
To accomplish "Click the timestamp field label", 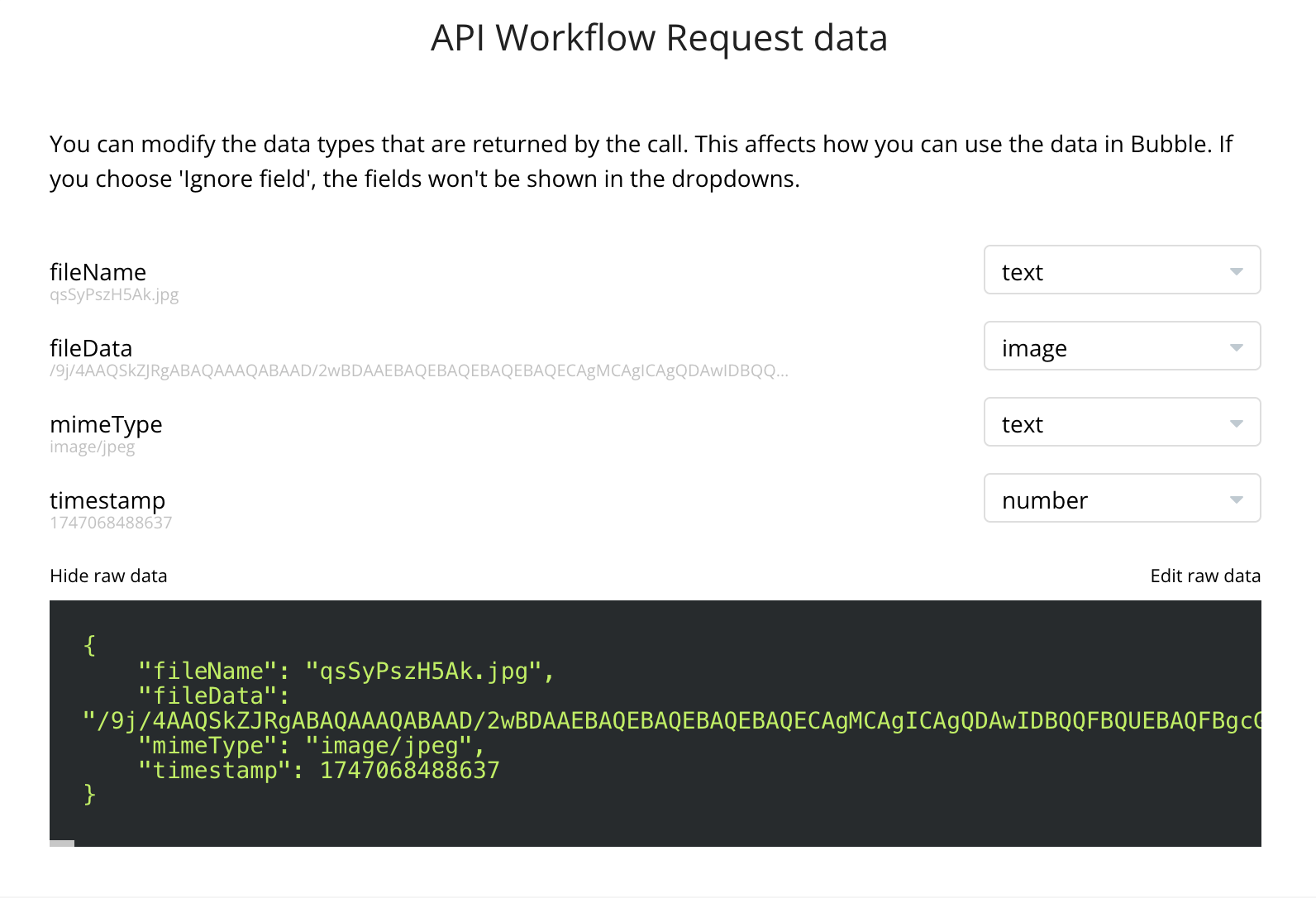I will (107, 500).
